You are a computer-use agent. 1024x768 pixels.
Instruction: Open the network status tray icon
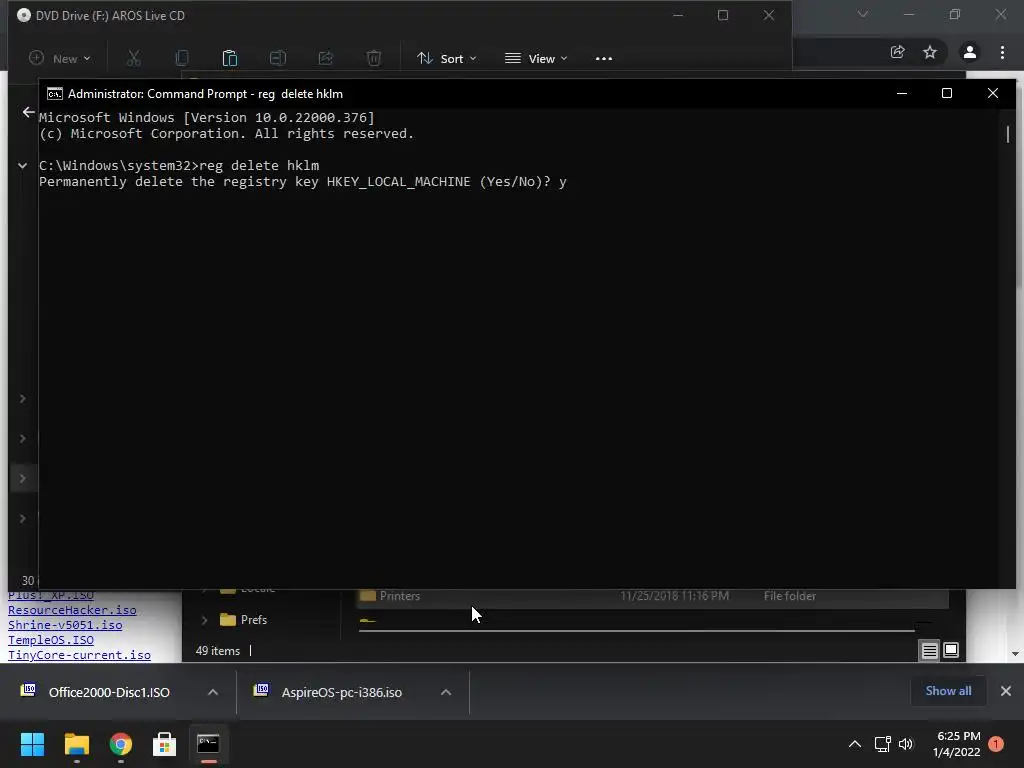(x=883, y=744)
